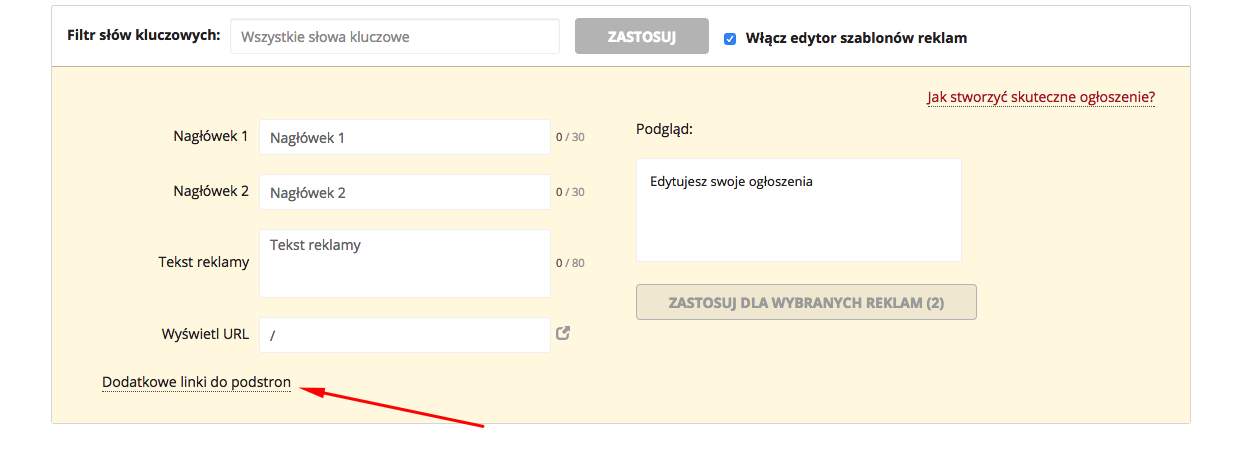Open Jak stworzyć skuteczne ogłoszenie? help link
1238x450 pixels.
pyautogui.click(x=1041, y=97)
